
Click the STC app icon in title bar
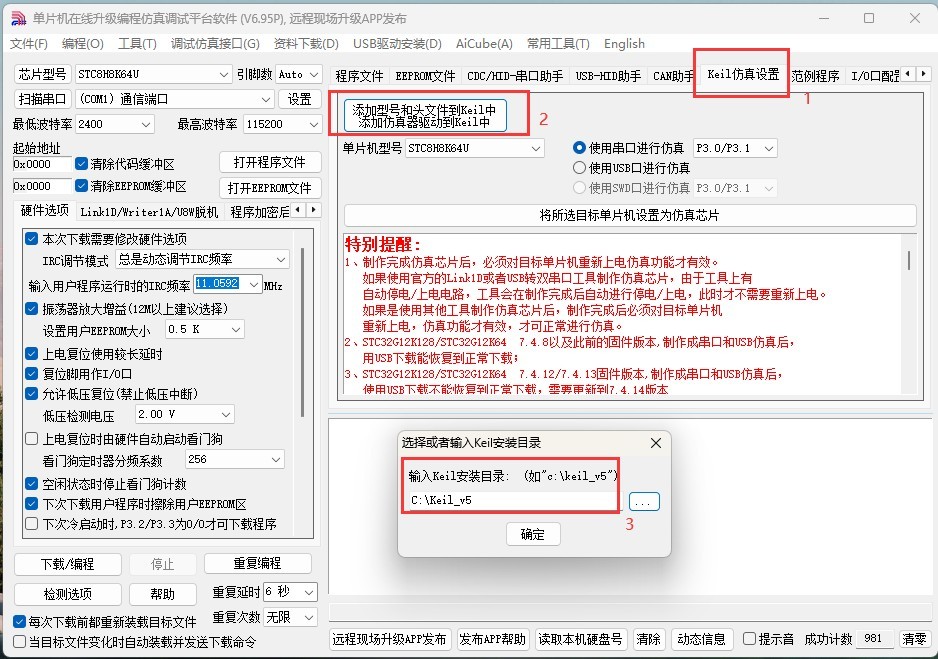click(19, 19)
